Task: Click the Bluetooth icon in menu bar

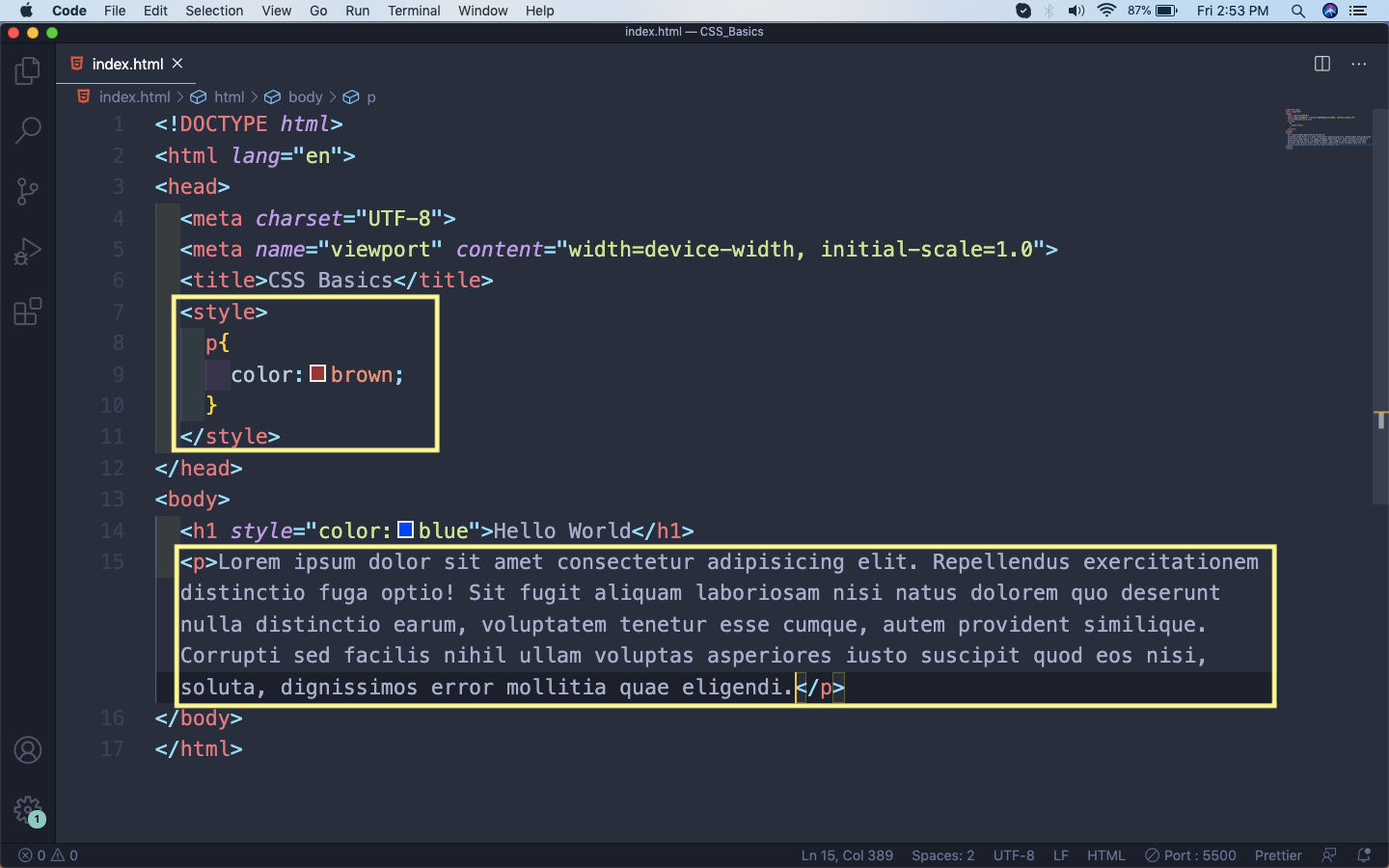Action: (x=1049, y=11)
